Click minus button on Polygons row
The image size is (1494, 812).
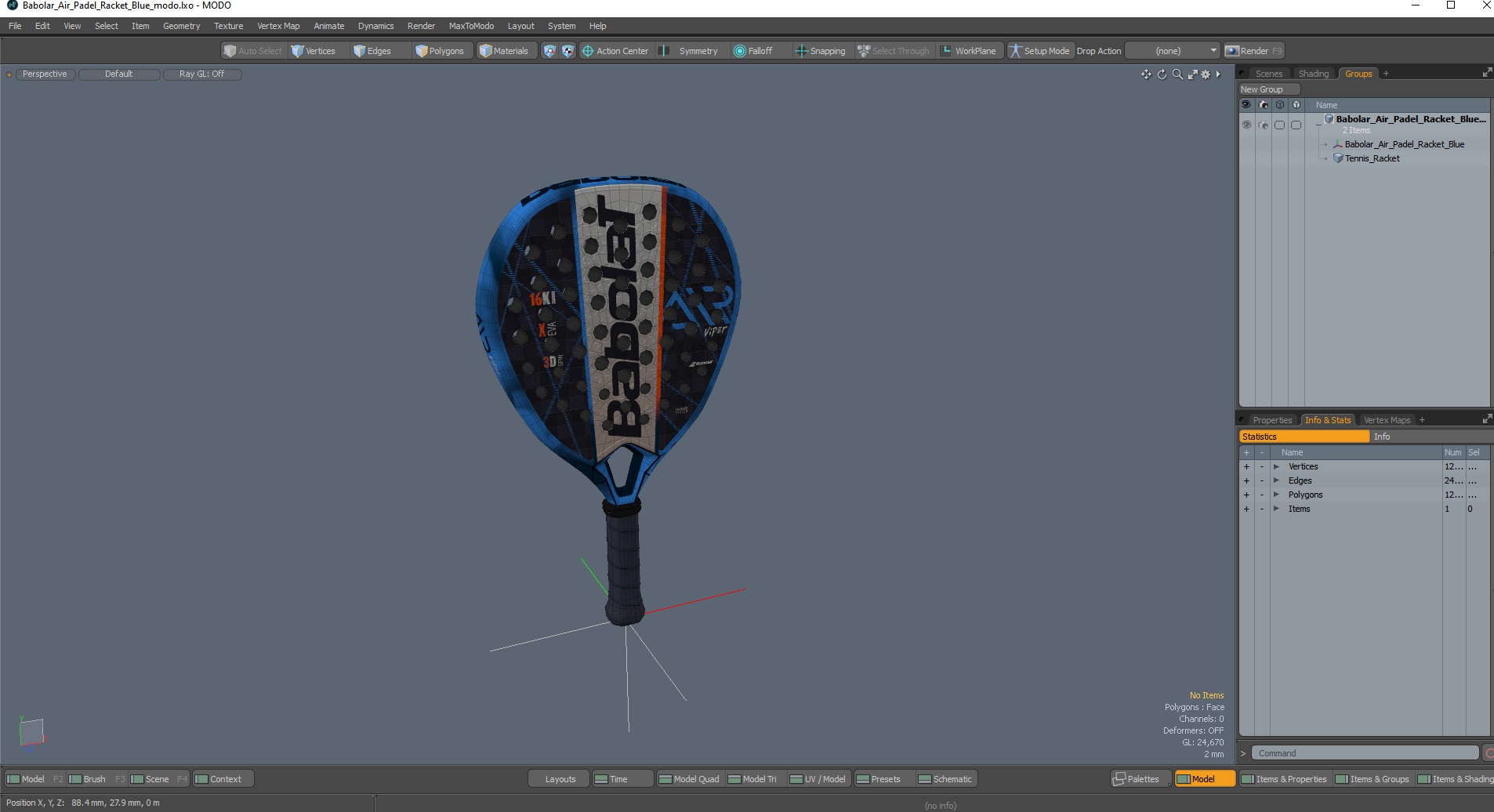coord(1262,495)
